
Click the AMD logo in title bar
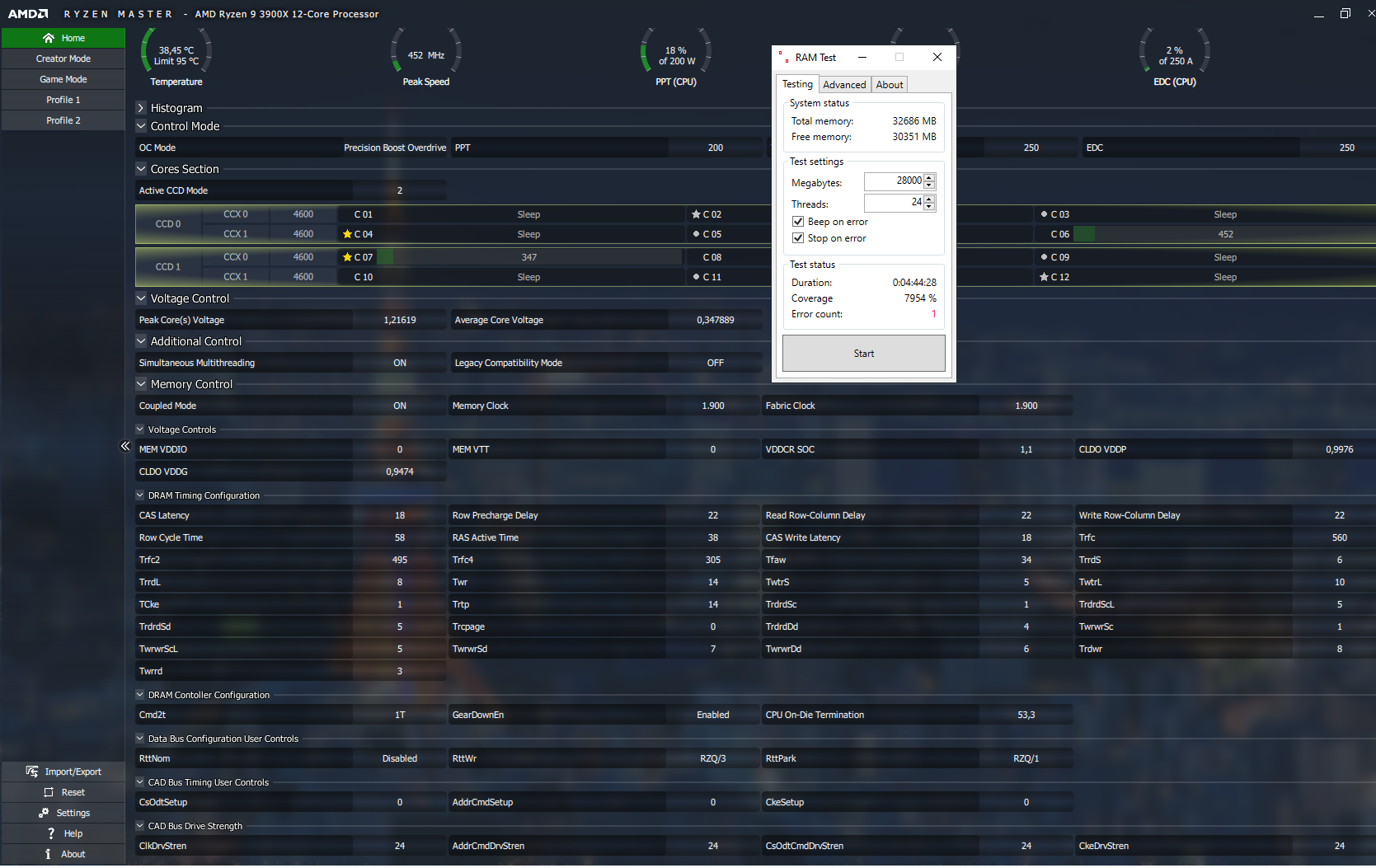[28, 14]
